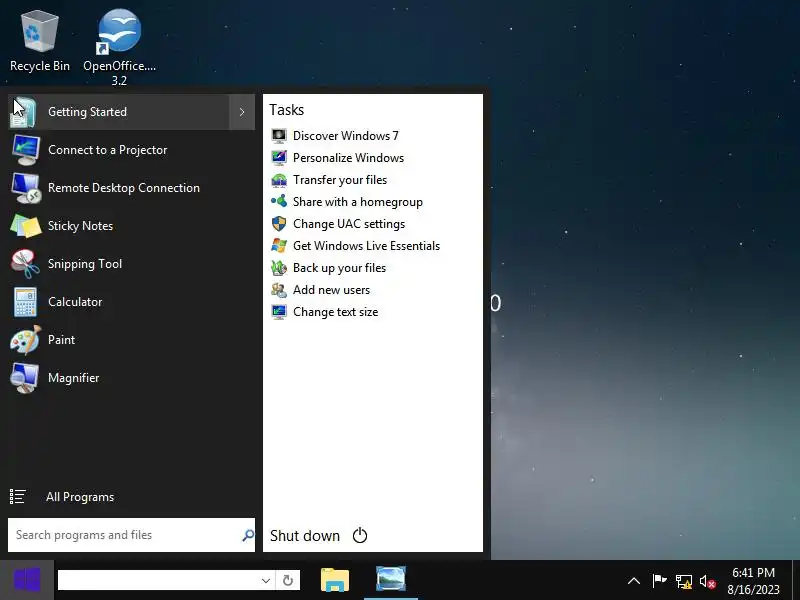Image resolution: width=800 pixels, height=600 pixels.
Task: Open All Programs list
Action: click(x=131, y=496)
